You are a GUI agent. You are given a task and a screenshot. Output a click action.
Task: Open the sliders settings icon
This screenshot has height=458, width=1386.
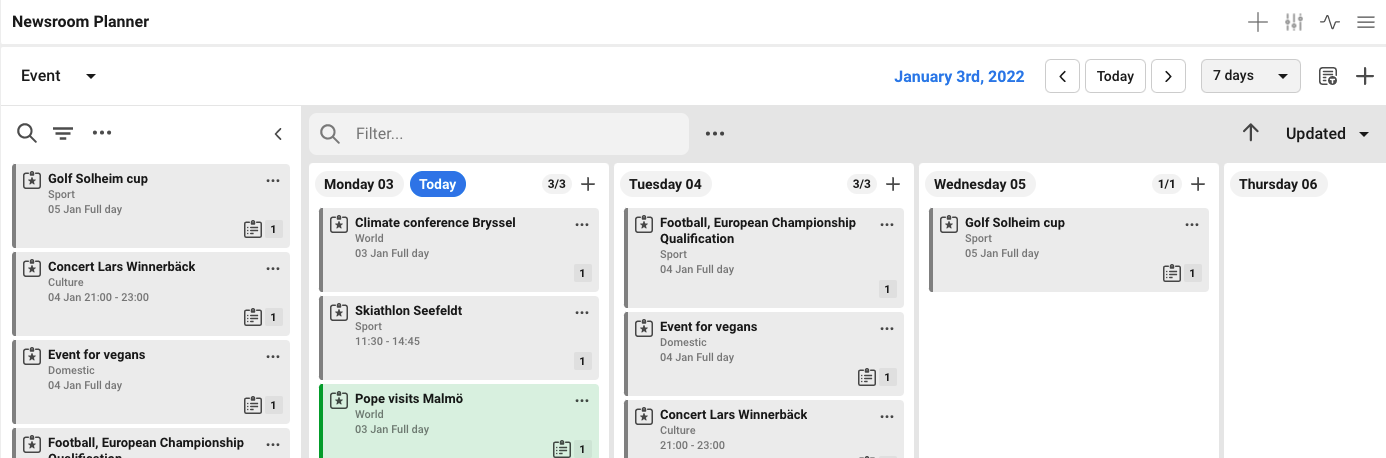tap(1294, 22)
